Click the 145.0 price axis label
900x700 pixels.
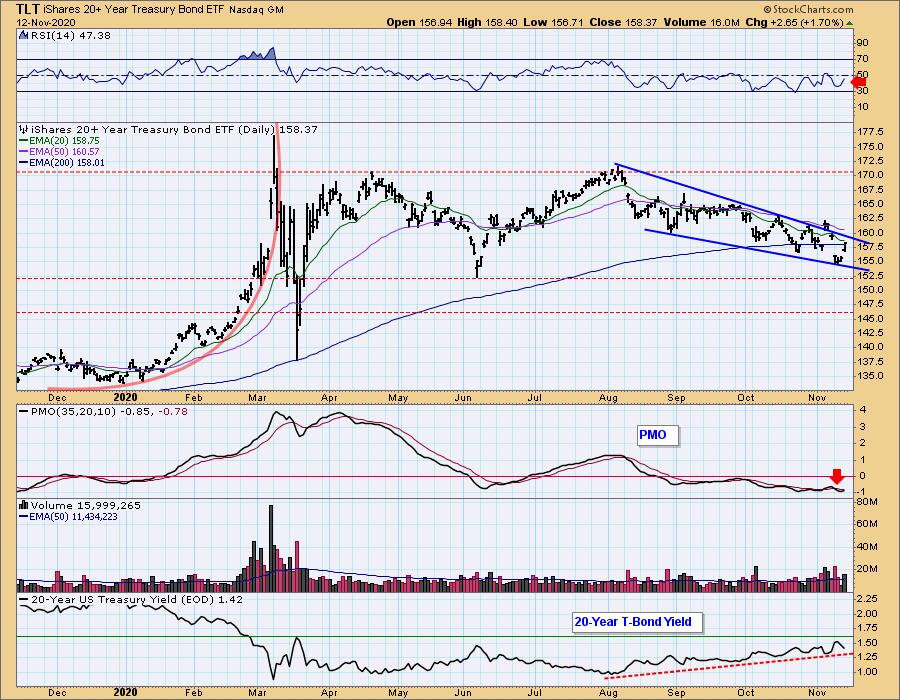(870, 318)
